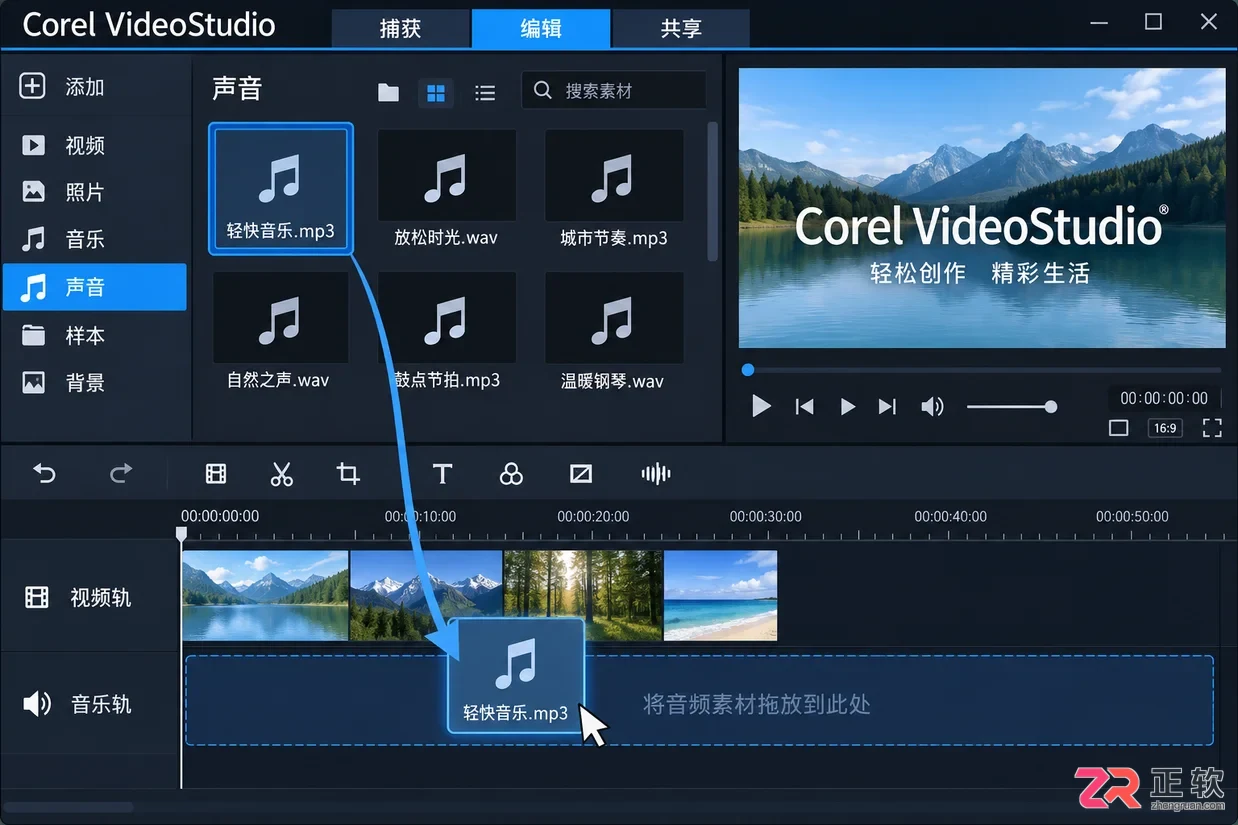This screenshot has height=825, width=1238.
Task: Click the 搜索素材 search field
Action: [x=613, y=90]
